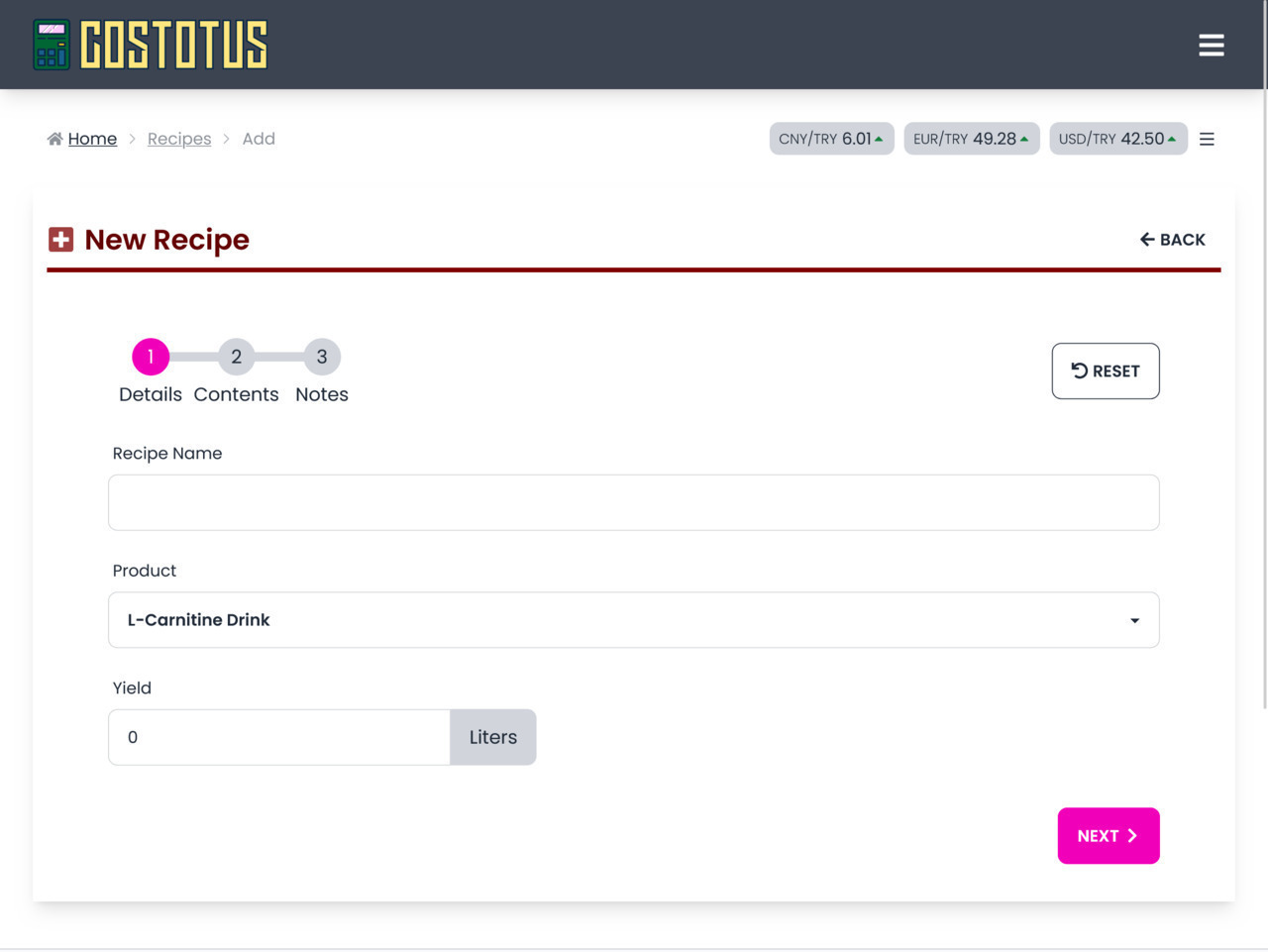This screenshot has height=952, width=1268.
Task: Click into the Yield number field
Action: pos(279,737)
